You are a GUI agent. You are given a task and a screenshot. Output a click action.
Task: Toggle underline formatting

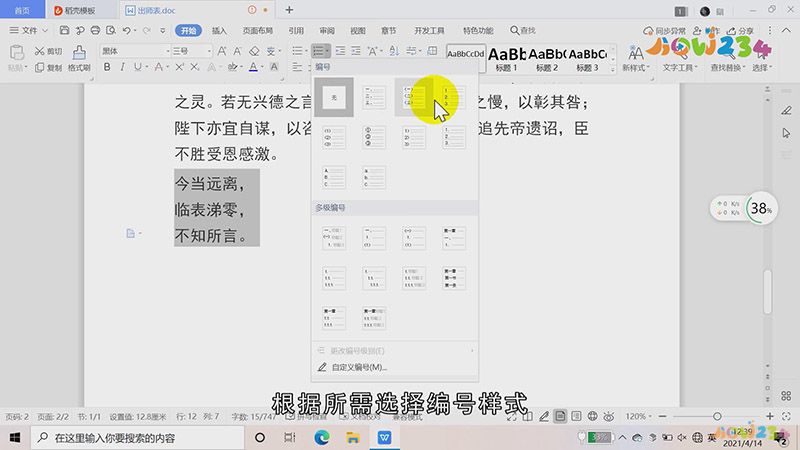pos(137,67)
